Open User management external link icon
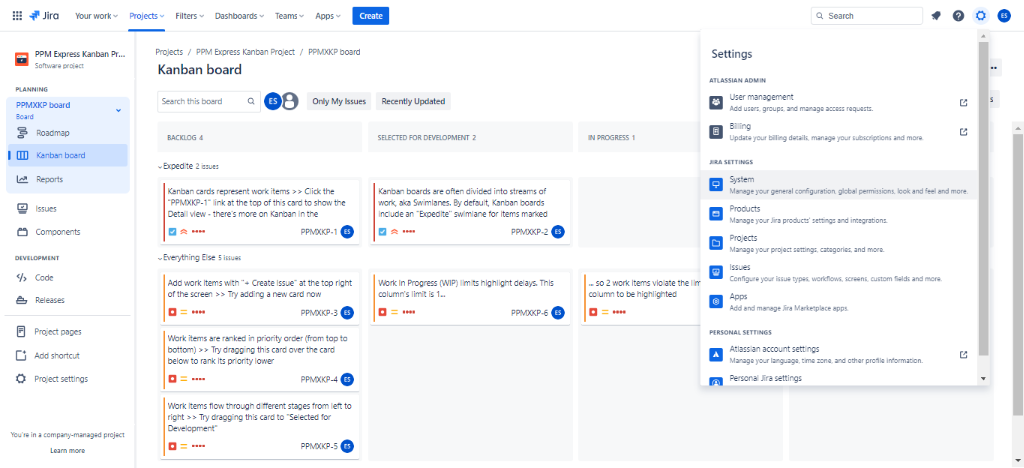1024x468 pixels. point(963,102)
